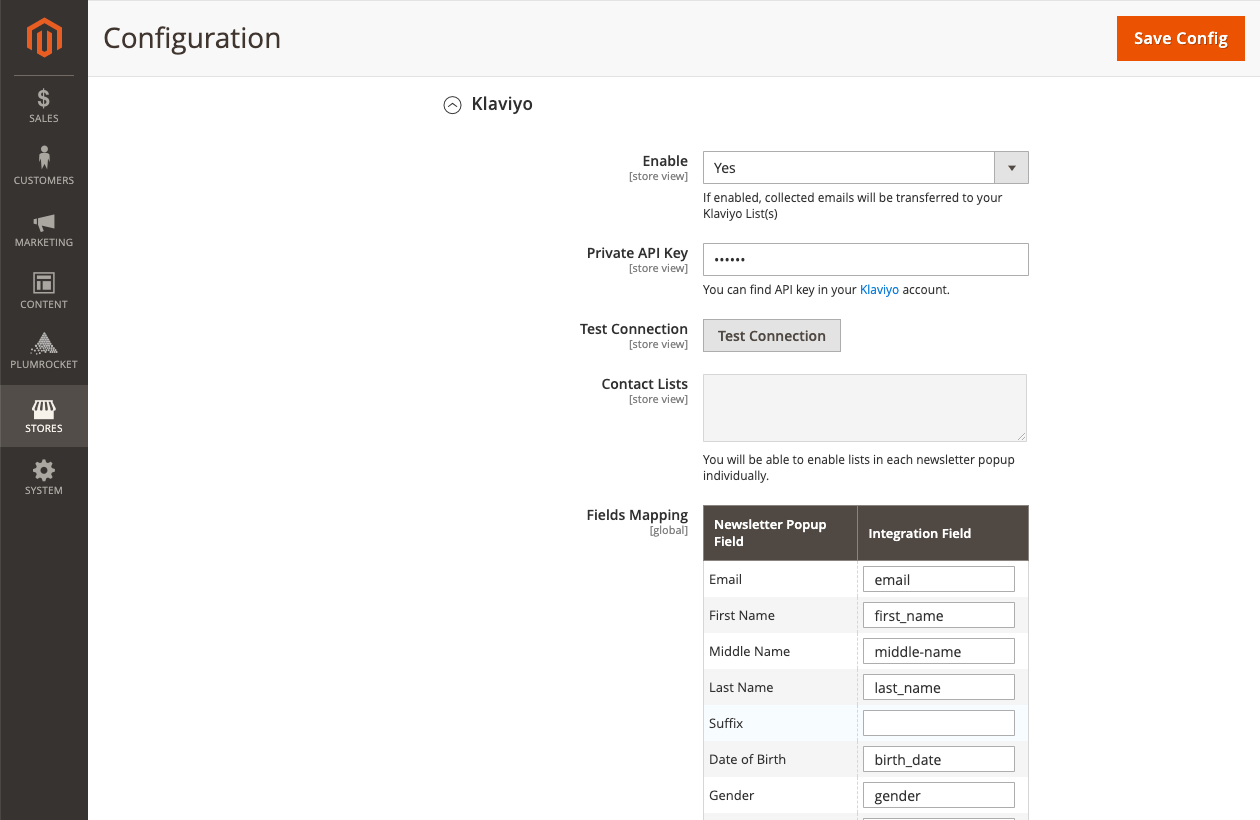The width and height of the screenshot is (1260, 820).
Task: Select the birth_date mapping field
Action: click(938, 758)
